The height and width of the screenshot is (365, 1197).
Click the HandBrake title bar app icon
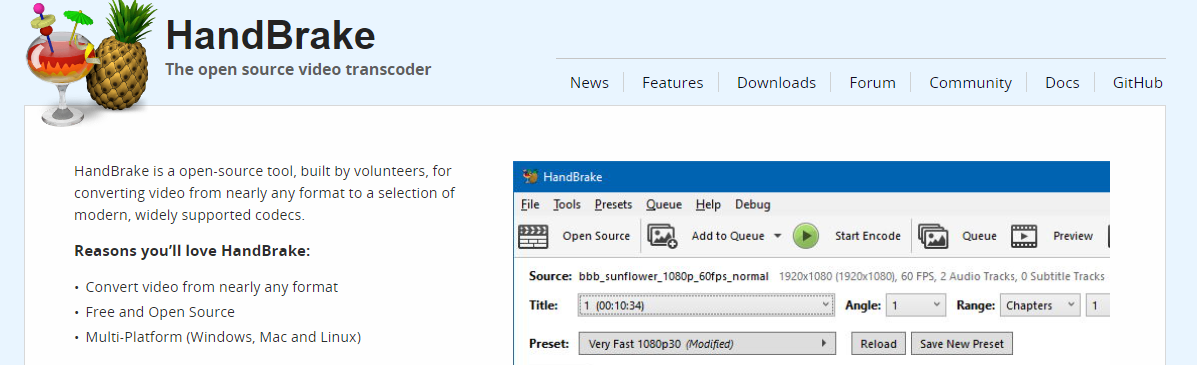[x=530, y=176]
